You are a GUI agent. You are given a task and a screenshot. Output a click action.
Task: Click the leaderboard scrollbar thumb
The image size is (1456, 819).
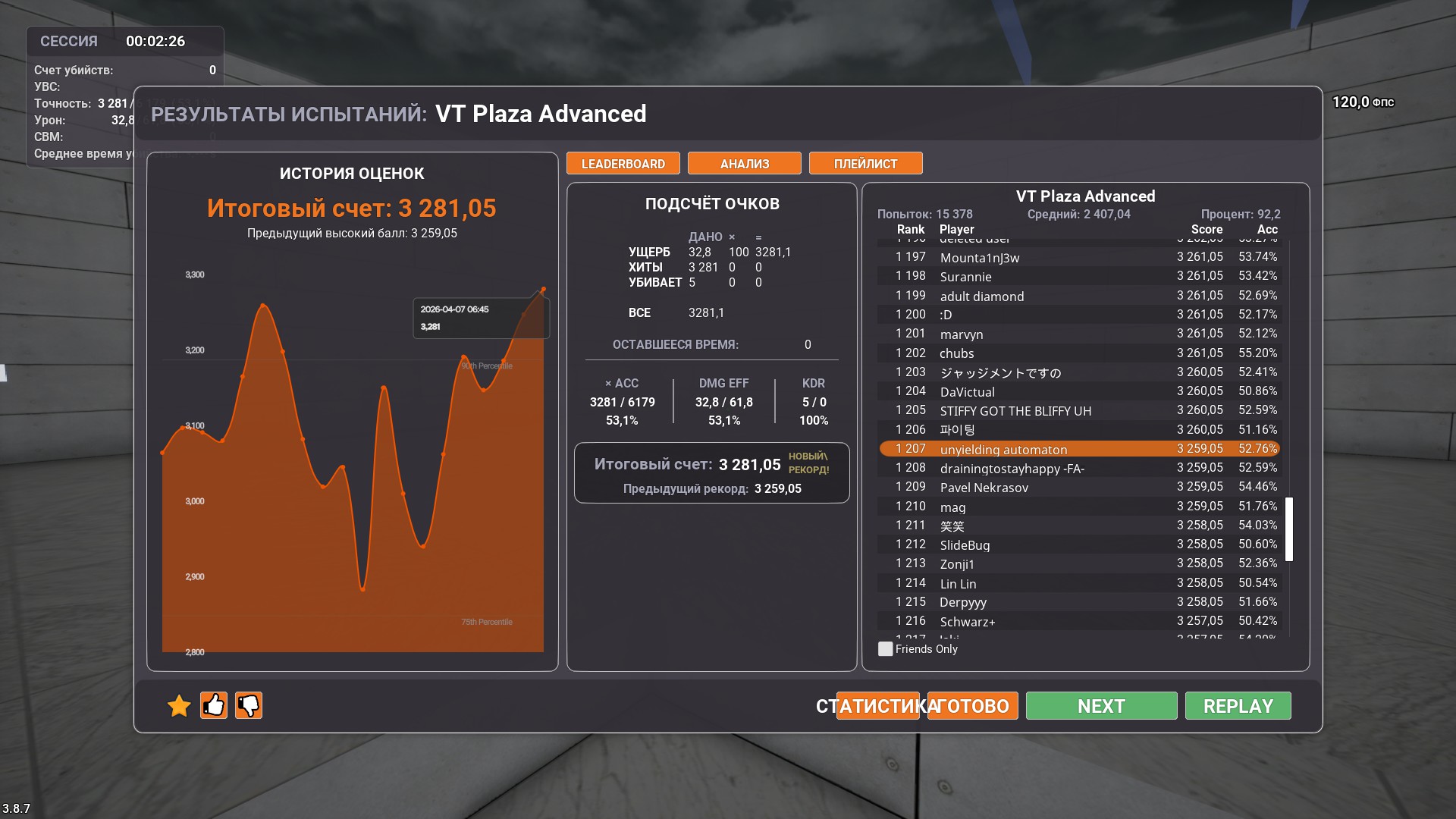point(1289,529)
